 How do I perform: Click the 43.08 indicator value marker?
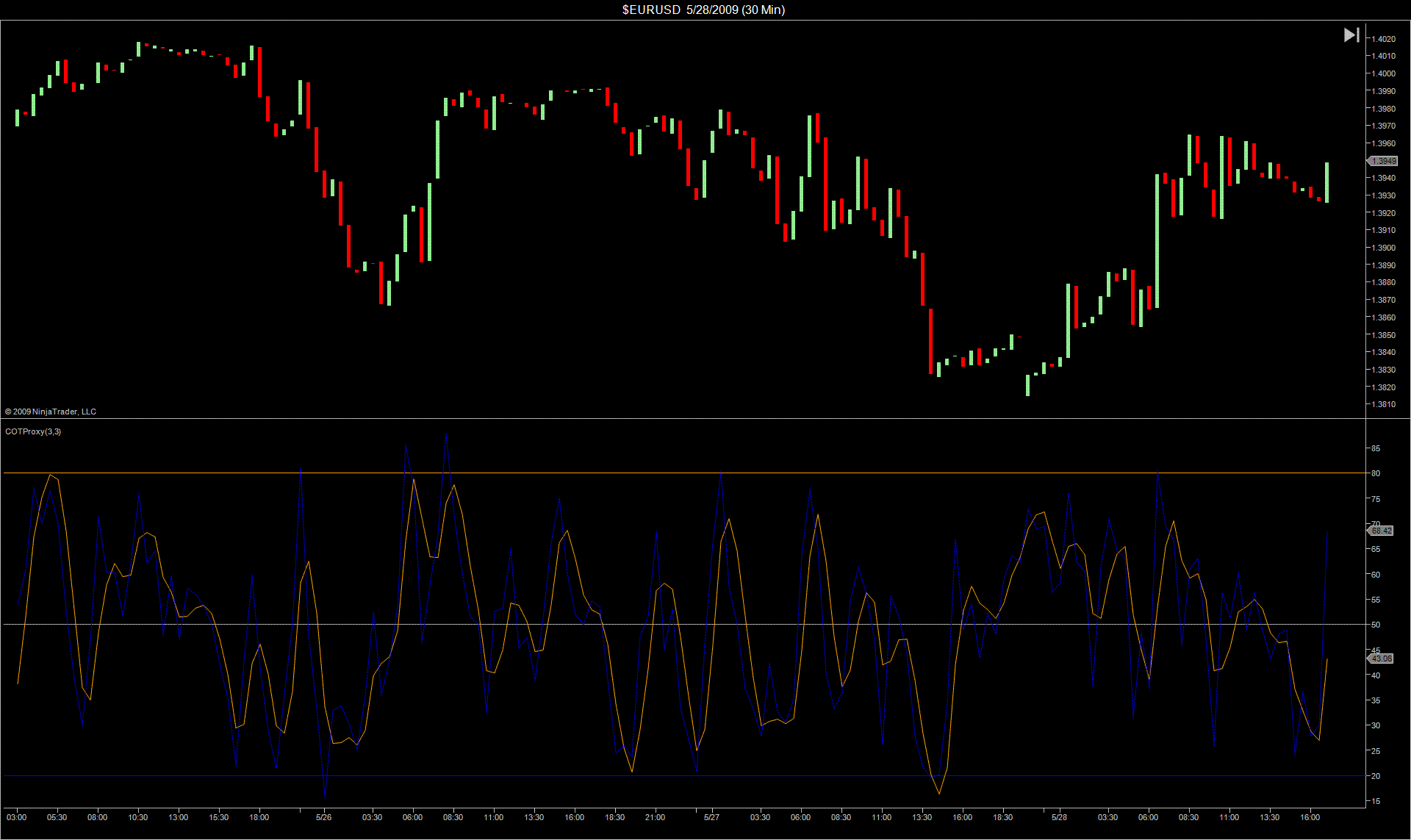coord(1382,658)
